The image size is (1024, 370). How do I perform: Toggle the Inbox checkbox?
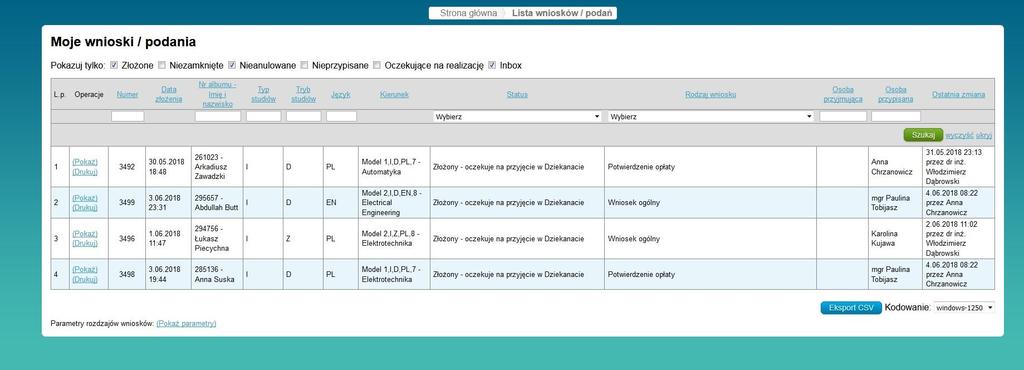[x=492, y=65]
